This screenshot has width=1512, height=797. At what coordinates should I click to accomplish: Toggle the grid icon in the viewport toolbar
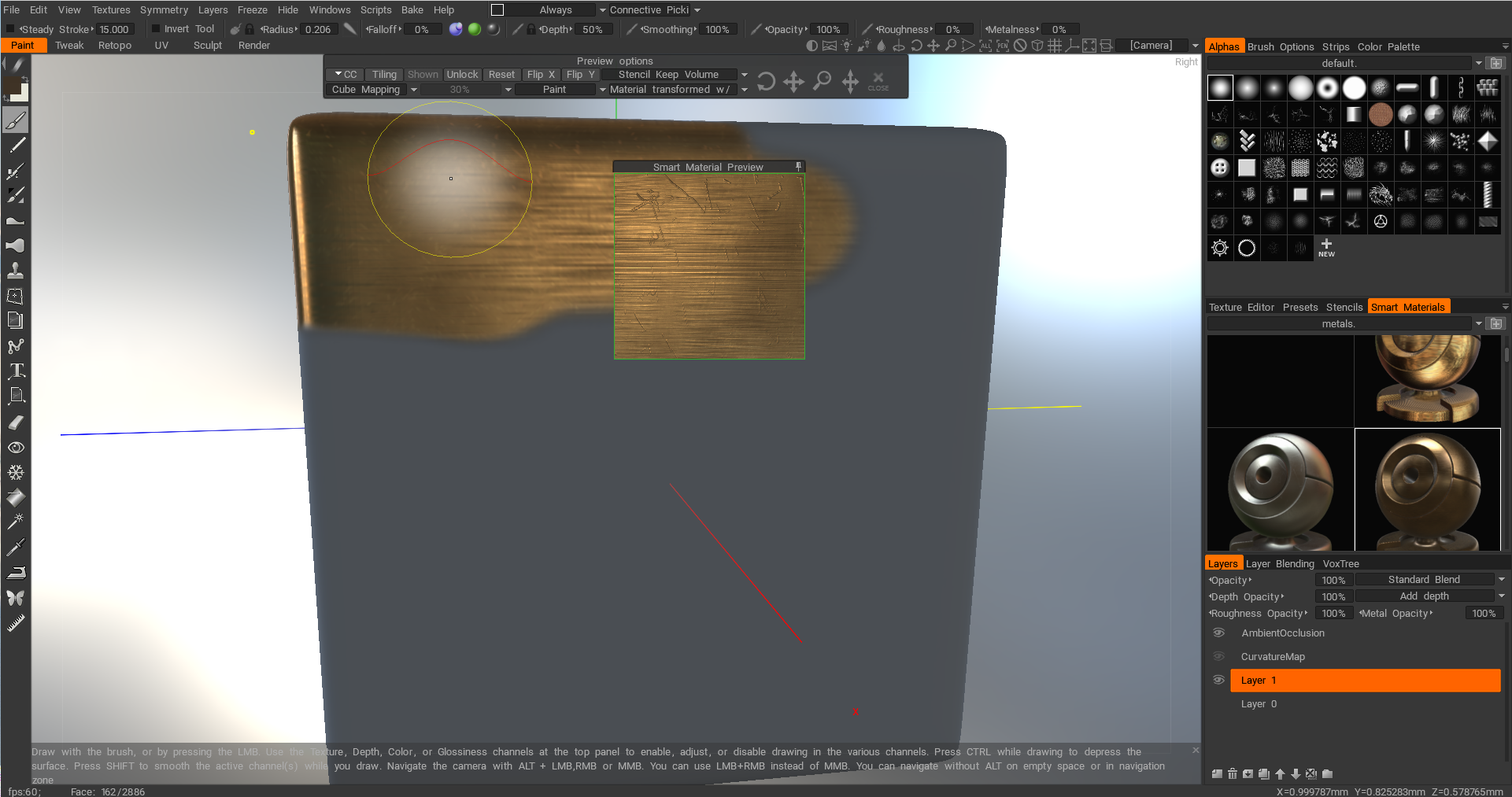pyautogui.click(x=1055, y=46)
